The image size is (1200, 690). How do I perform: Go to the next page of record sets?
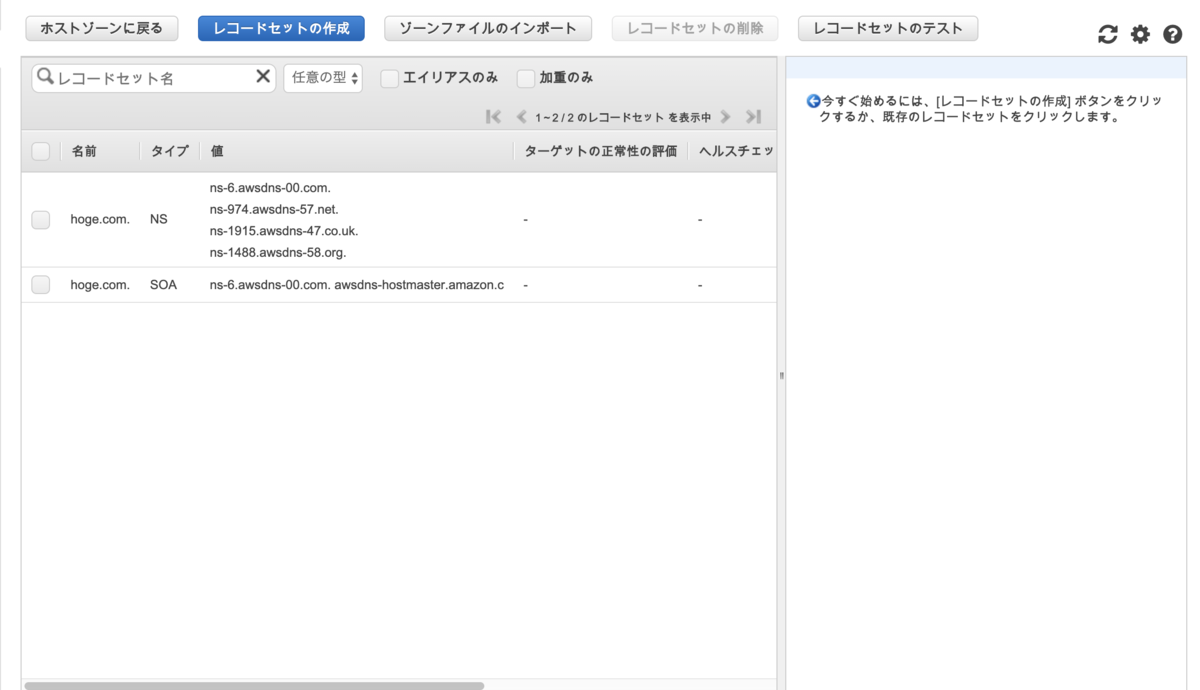726,117
